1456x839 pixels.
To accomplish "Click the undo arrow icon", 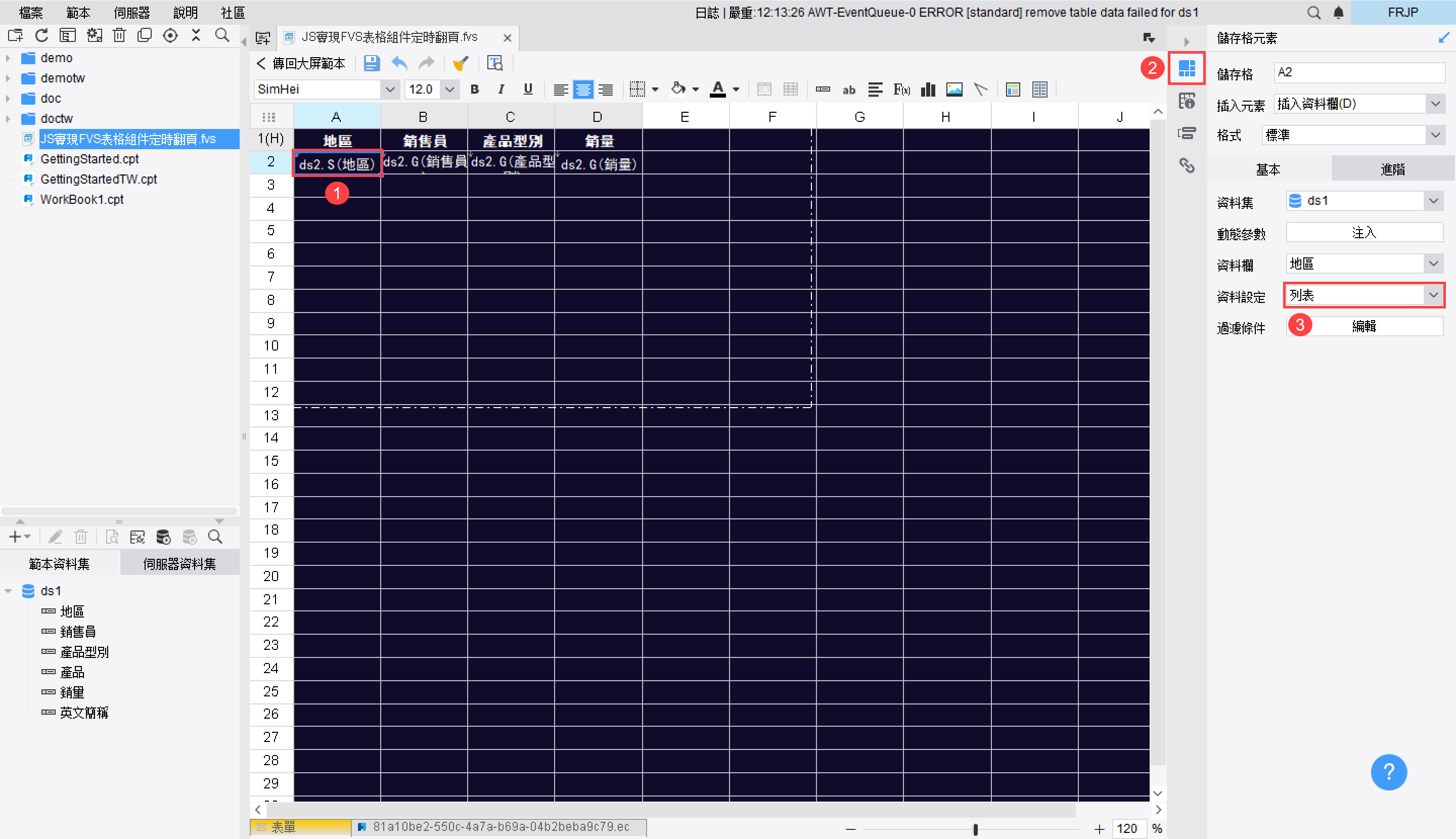I will point(399,63).
